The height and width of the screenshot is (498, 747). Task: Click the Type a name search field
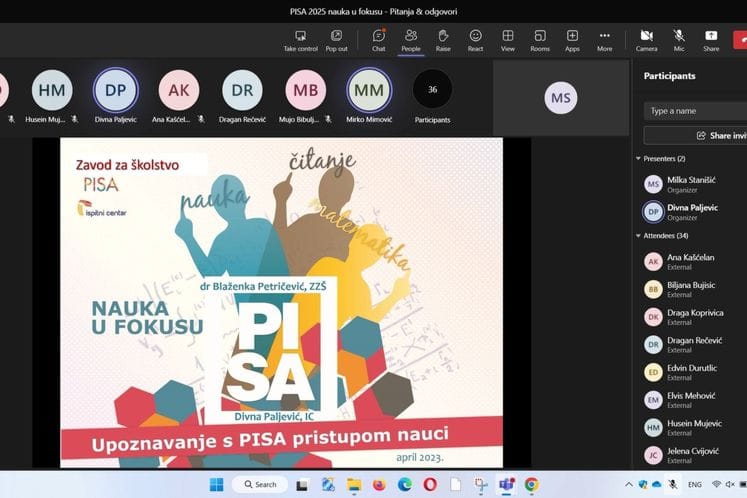(695, 111)
